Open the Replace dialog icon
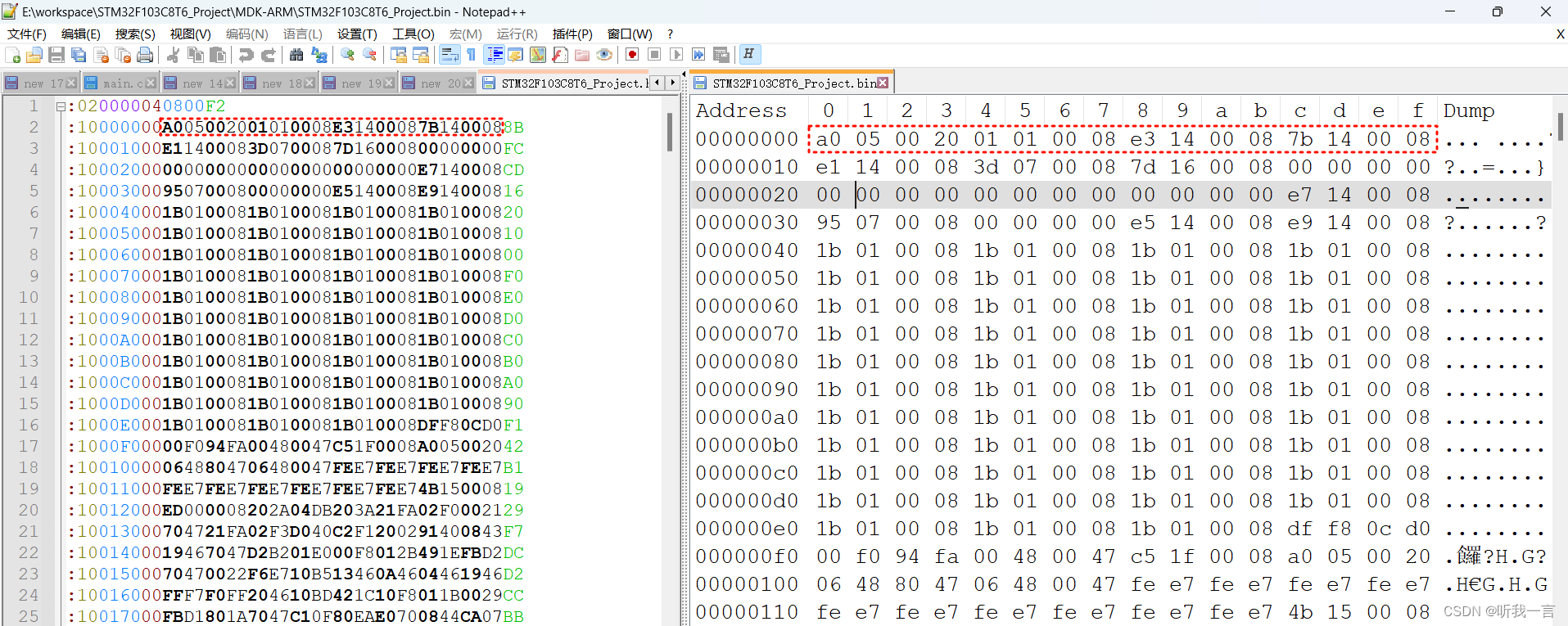This screenshot has height=626, width=1568. click(x=319, y=55)
